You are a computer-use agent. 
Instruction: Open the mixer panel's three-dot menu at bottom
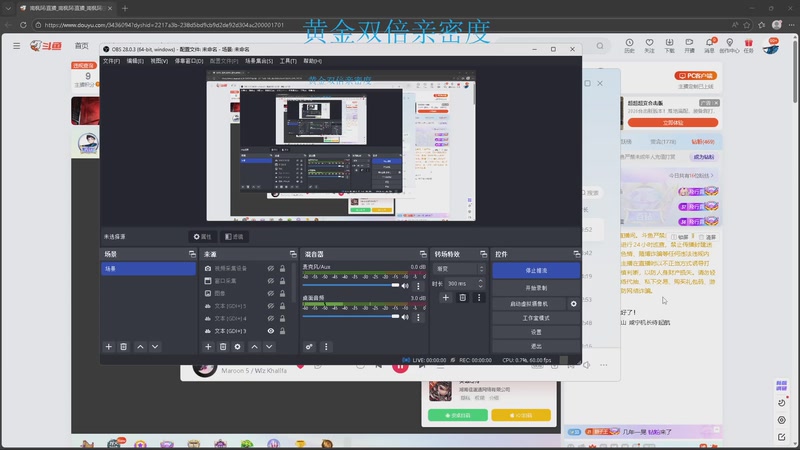pyautogui.click(x=326, y=347)
